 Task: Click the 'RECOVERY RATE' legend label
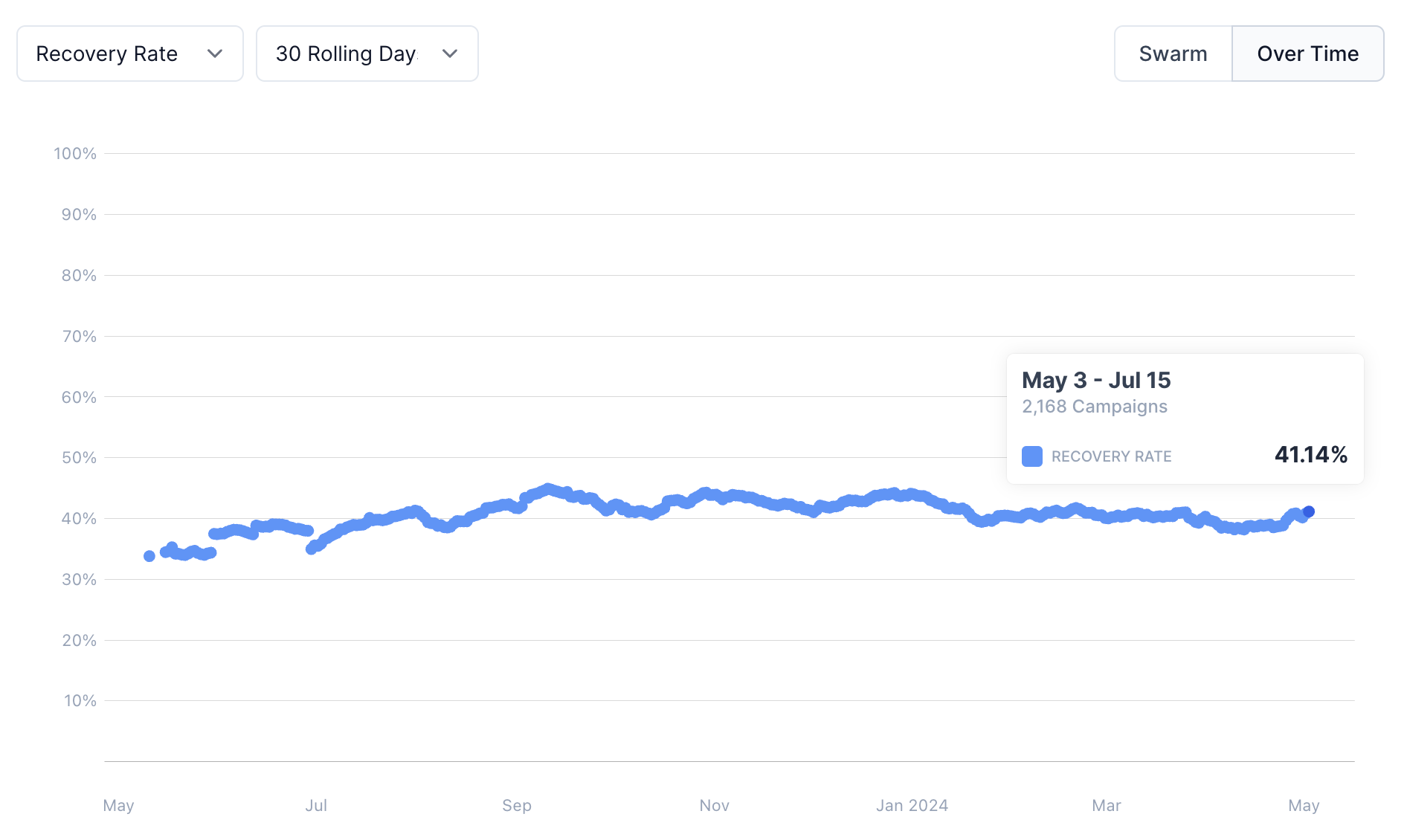pyautogui.click(x=1111, y=456)
